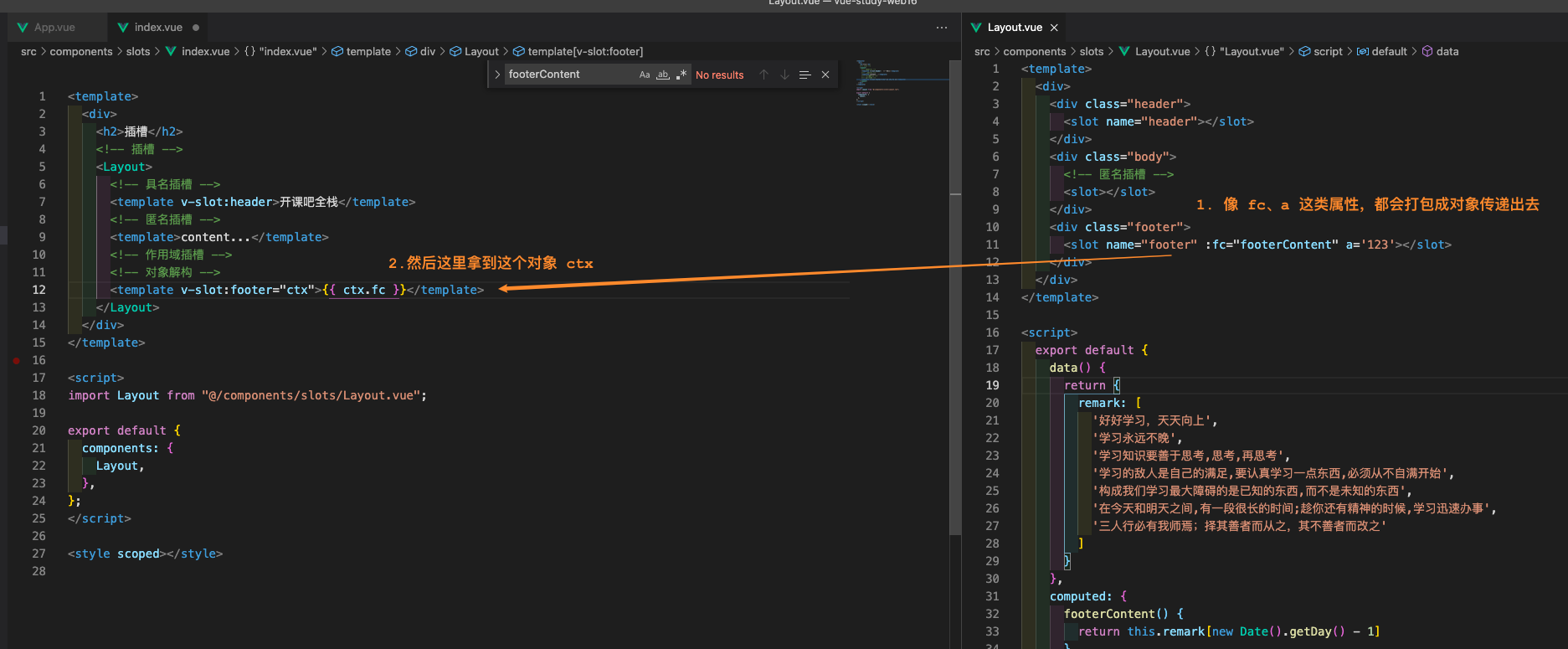The width and height of the screenshot is (1568, 649).
Task: Open the index.vue file breadcrumb
Action: click(198, 51)
